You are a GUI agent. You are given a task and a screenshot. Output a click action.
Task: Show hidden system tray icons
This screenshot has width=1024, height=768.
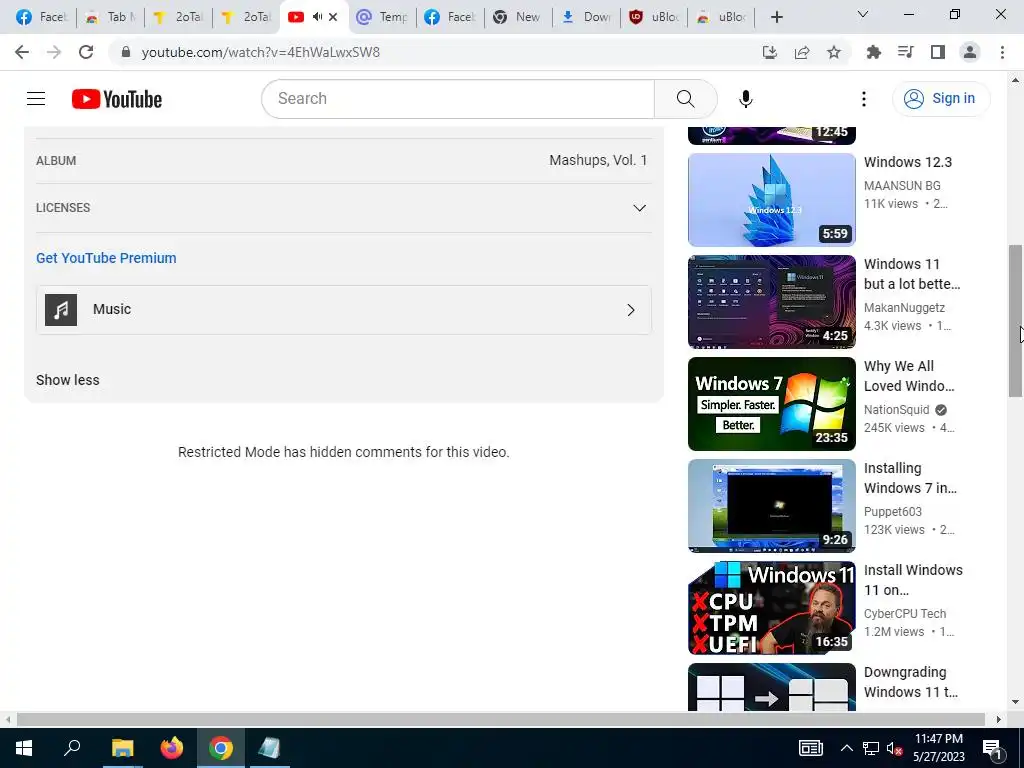click(846, 748)
